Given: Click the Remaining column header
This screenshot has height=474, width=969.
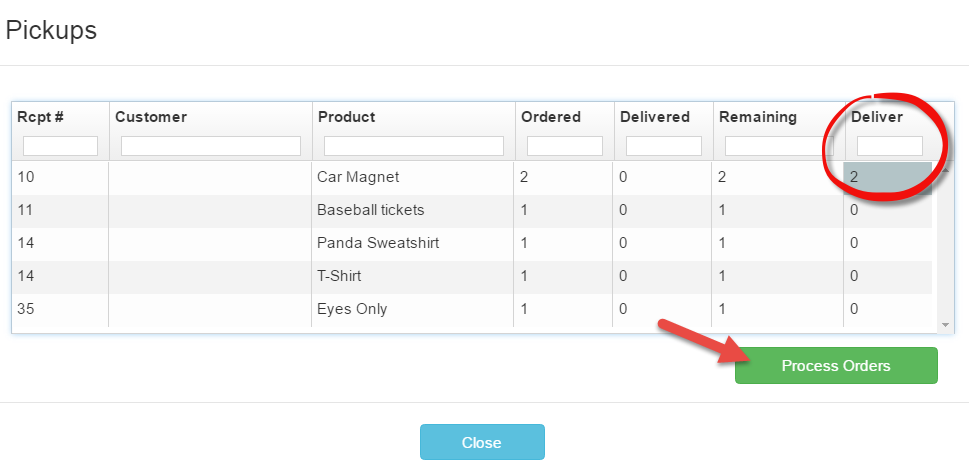Looking at the screenshot, I should pos(757,117).
